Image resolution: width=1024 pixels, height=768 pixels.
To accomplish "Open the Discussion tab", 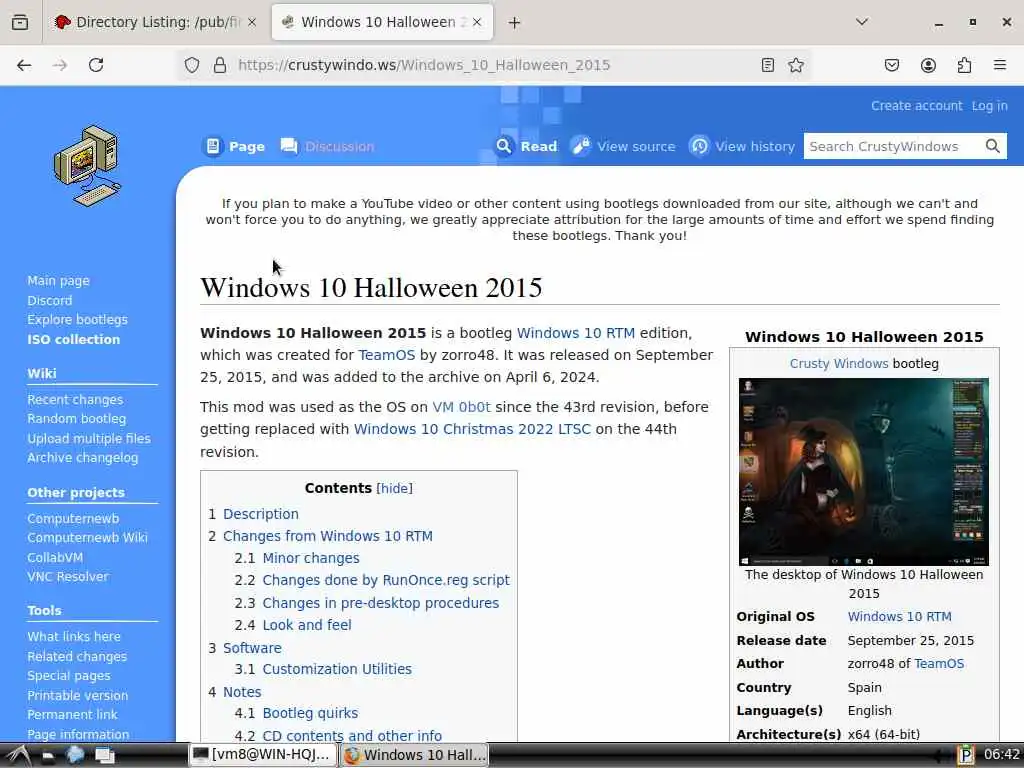I will coord(328,146).
